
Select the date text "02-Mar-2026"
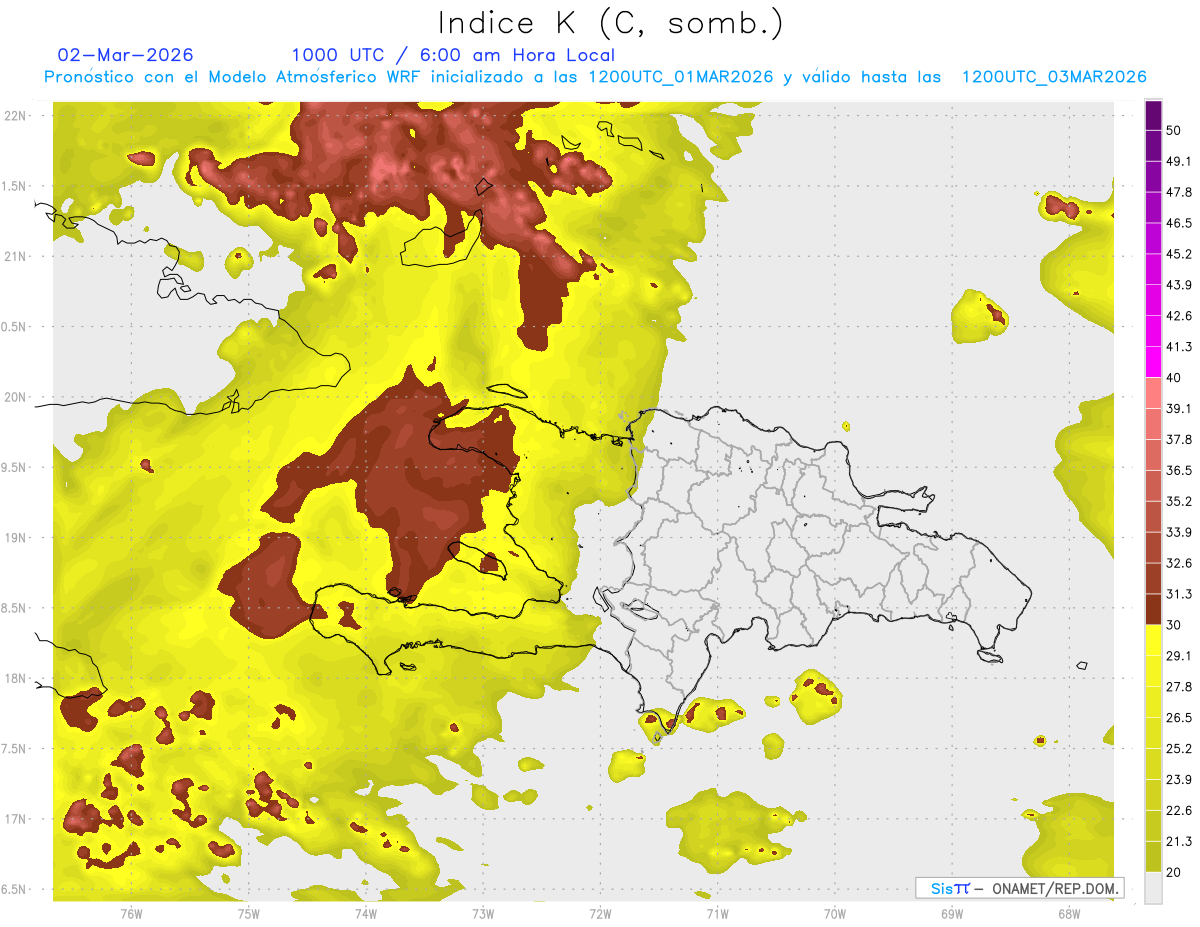[126, 55]
